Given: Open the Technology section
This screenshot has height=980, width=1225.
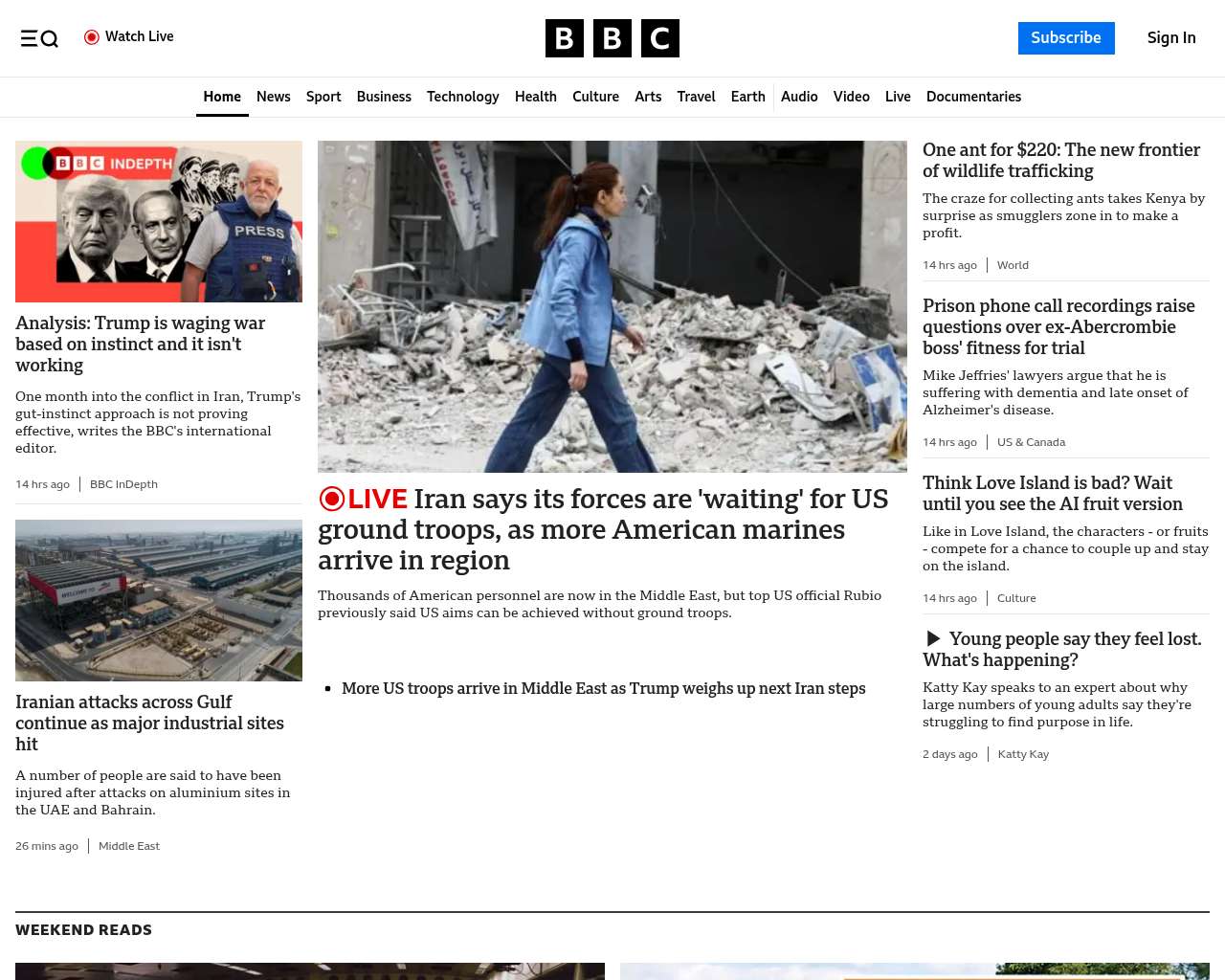Looking at the screenshot, I should pyautogui.click(x=463, y=97).
